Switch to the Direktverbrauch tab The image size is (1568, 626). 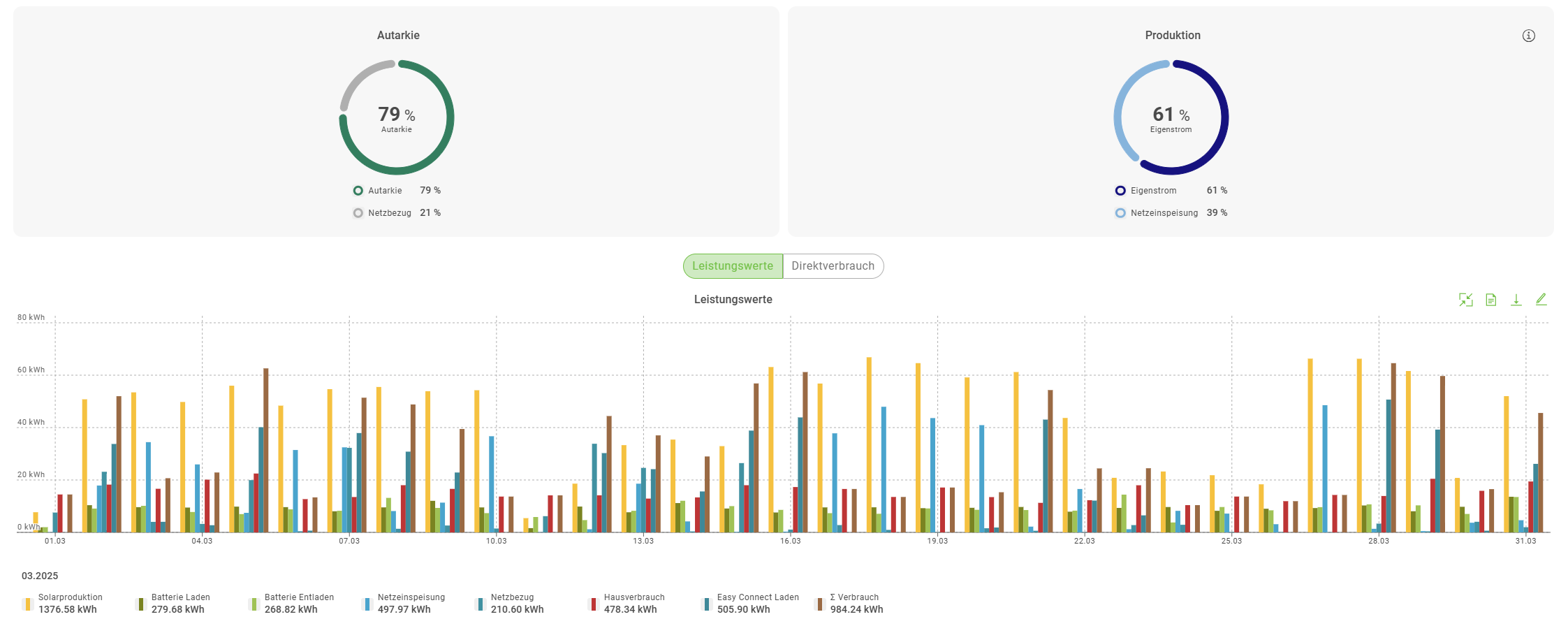click(833, 266)
